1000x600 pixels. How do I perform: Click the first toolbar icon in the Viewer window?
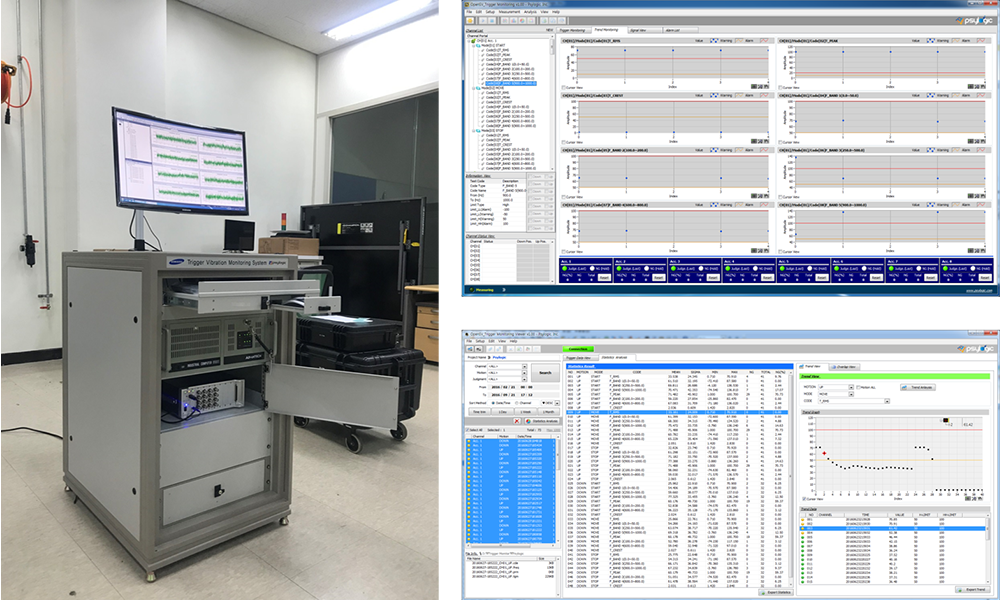click(x=469, y=347)
